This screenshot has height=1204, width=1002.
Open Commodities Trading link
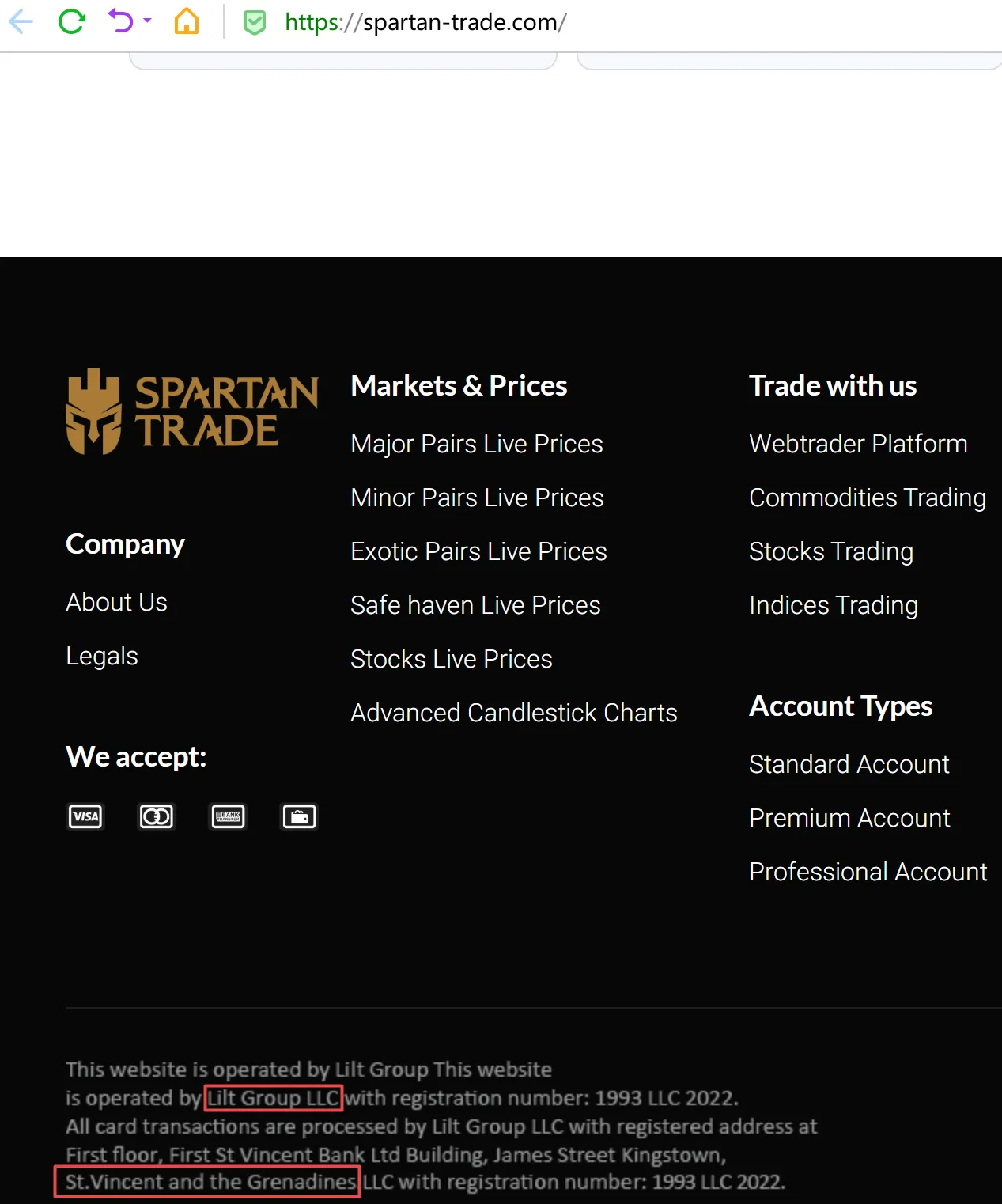tap(868, 498)
